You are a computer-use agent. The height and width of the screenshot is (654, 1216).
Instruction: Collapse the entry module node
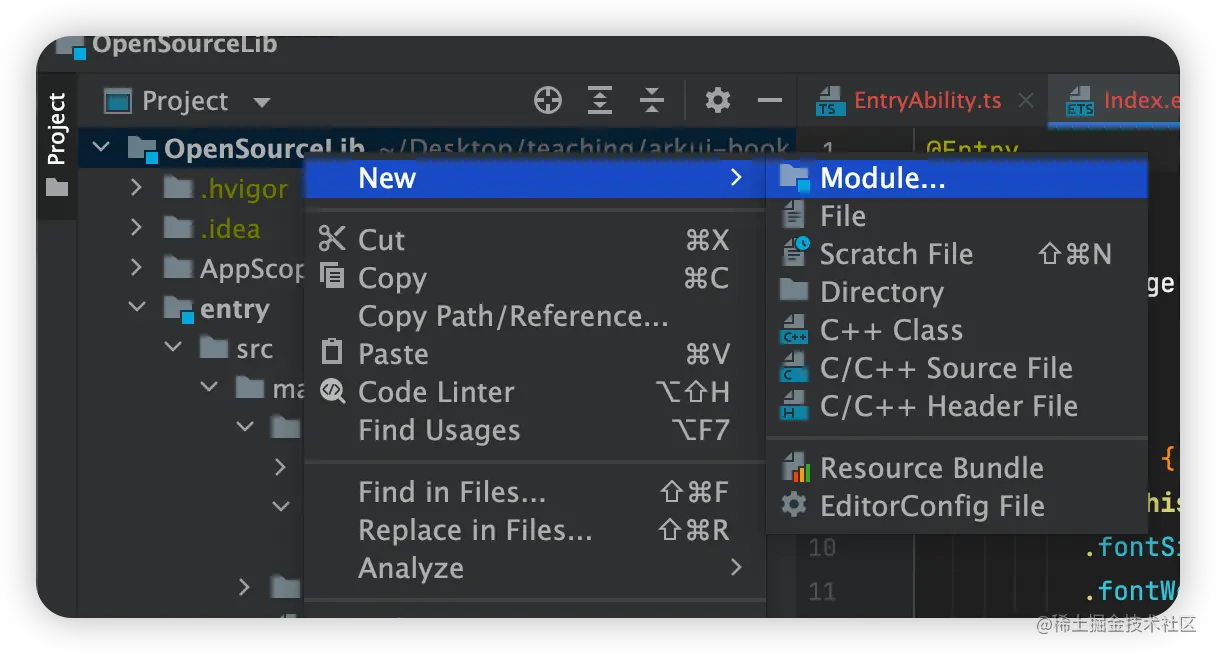pos(138,308)
